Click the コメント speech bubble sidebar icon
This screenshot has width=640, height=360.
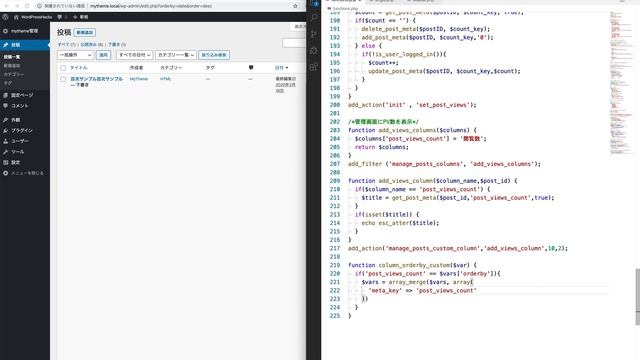[5, 106]
